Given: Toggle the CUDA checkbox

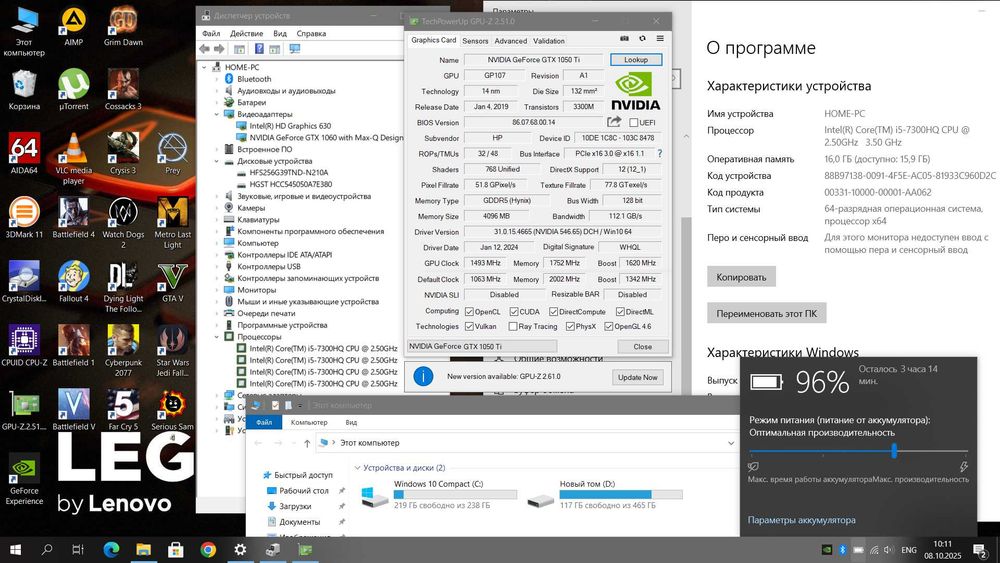Looking at the screenshot, I should pos(514,312).
